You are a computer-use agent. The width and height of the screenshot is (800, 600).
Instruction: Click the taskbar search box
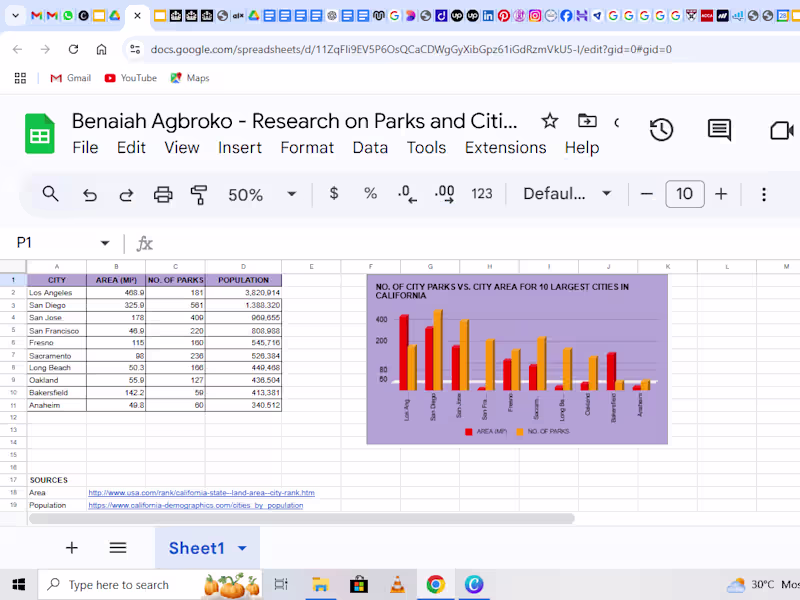150,585
